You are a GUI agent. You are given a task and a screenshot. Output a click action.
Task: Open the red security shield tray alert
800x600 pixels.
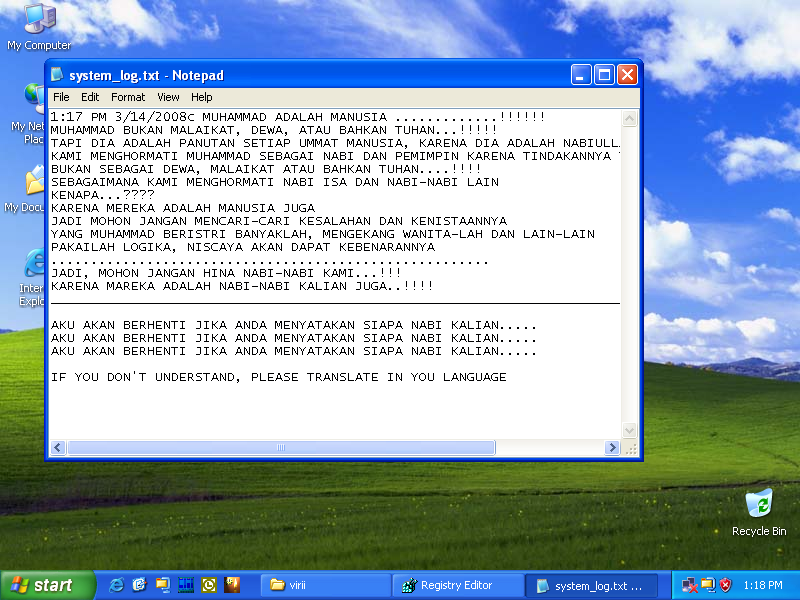[725, 585]
